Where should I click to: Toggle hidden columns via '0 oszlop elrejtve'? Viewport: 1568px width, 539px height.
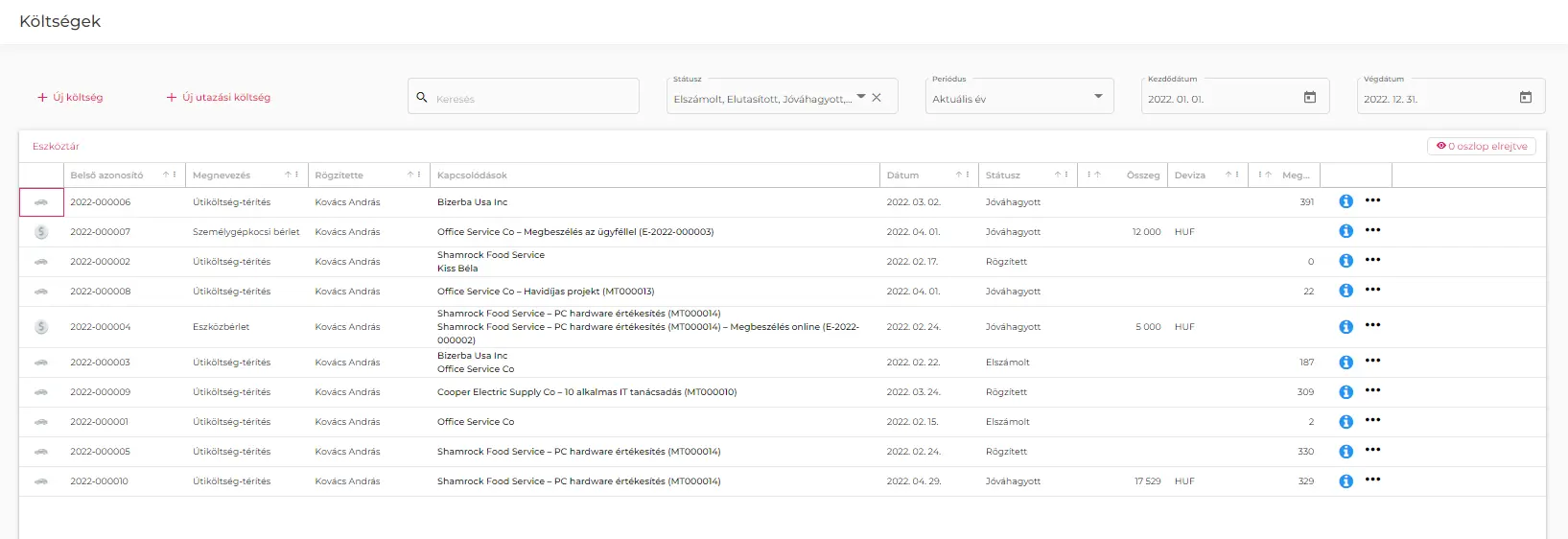(x=1482, y=147)
